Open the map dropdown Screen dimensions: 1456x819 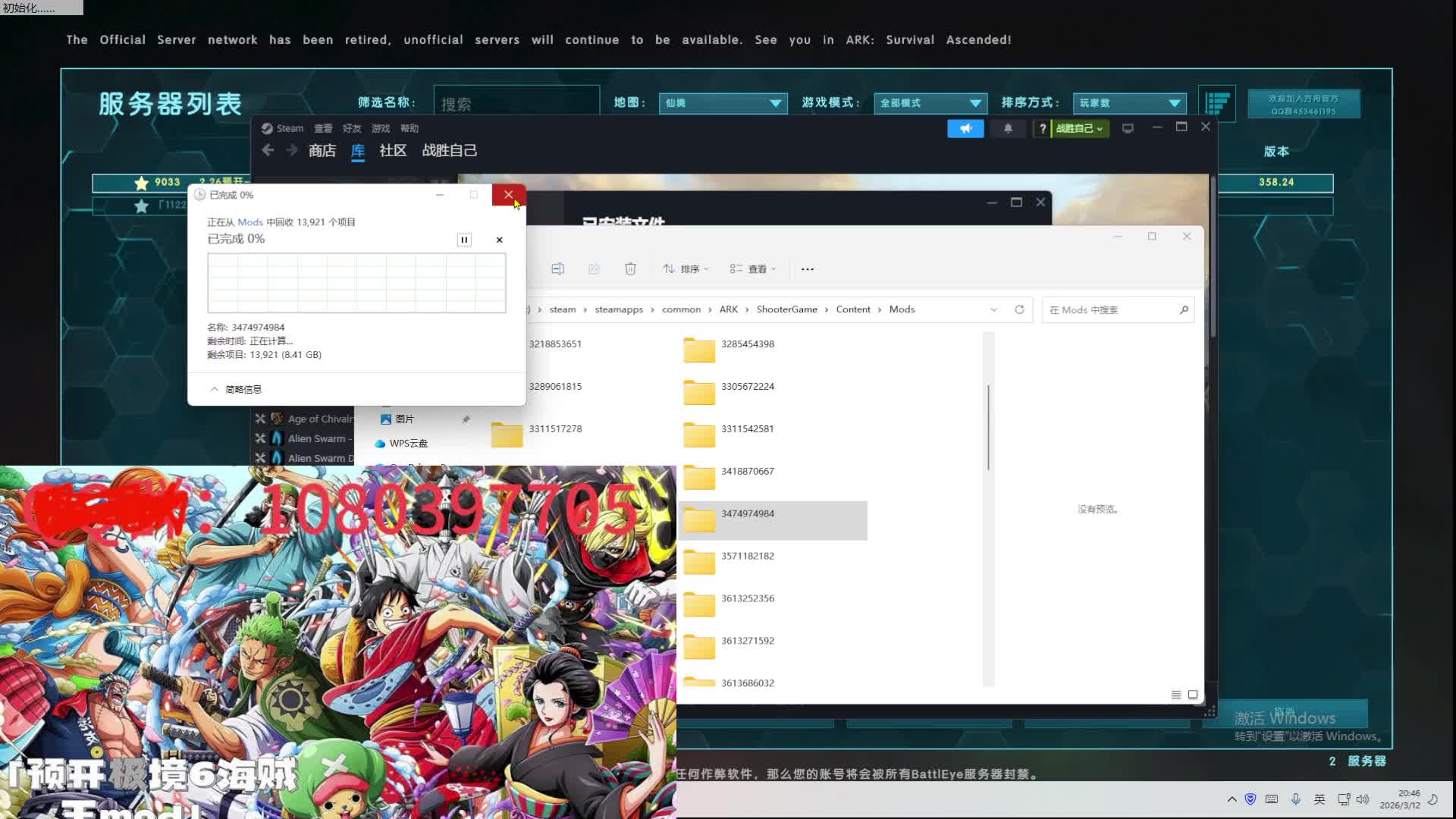(x=723, y=103)
